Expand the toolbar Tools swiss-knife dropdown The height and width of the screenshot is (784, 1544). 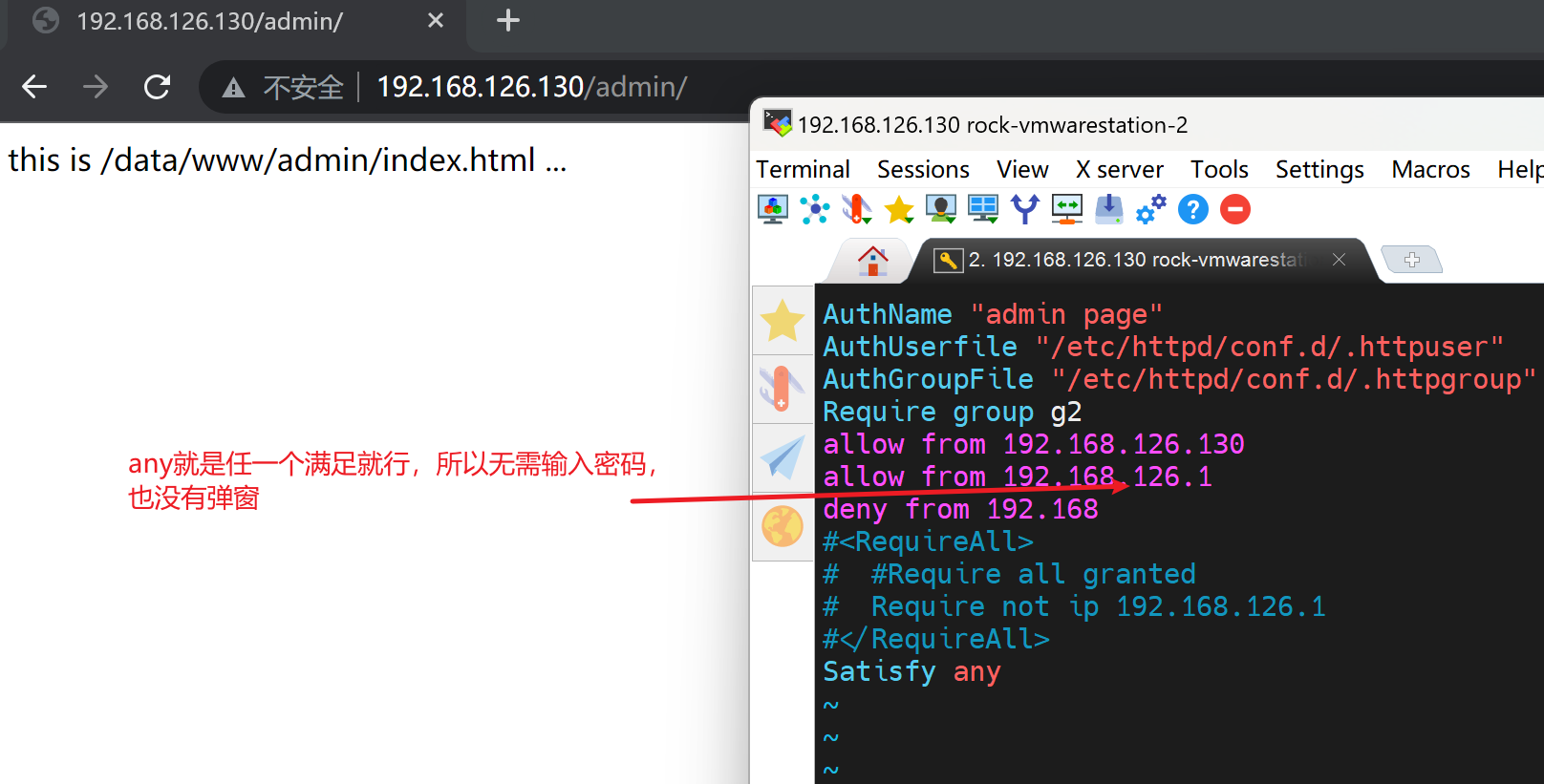857,209
